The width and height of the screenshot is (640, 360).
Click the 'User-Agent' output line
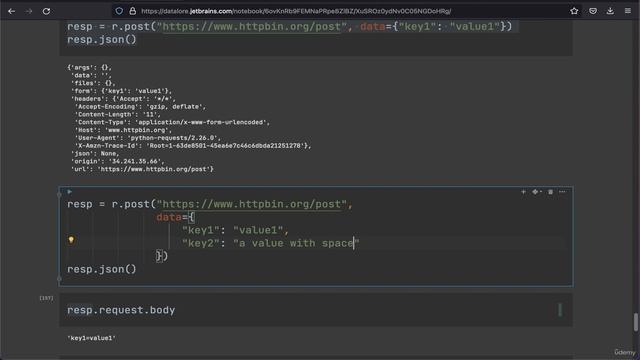coord(148,138)
